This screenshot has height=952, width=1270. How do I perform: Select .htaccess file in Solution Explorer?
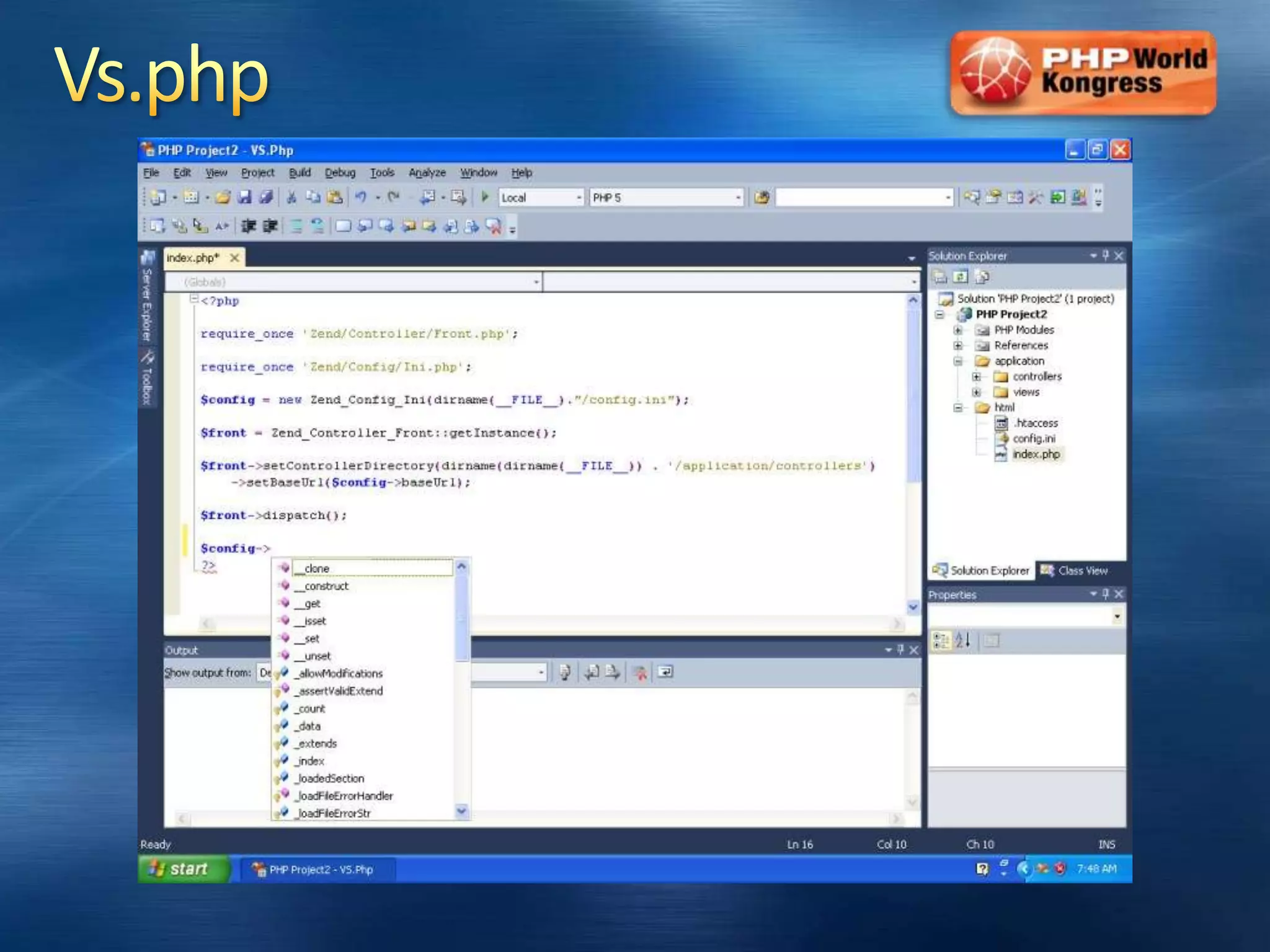click(x=1035, y=423)
